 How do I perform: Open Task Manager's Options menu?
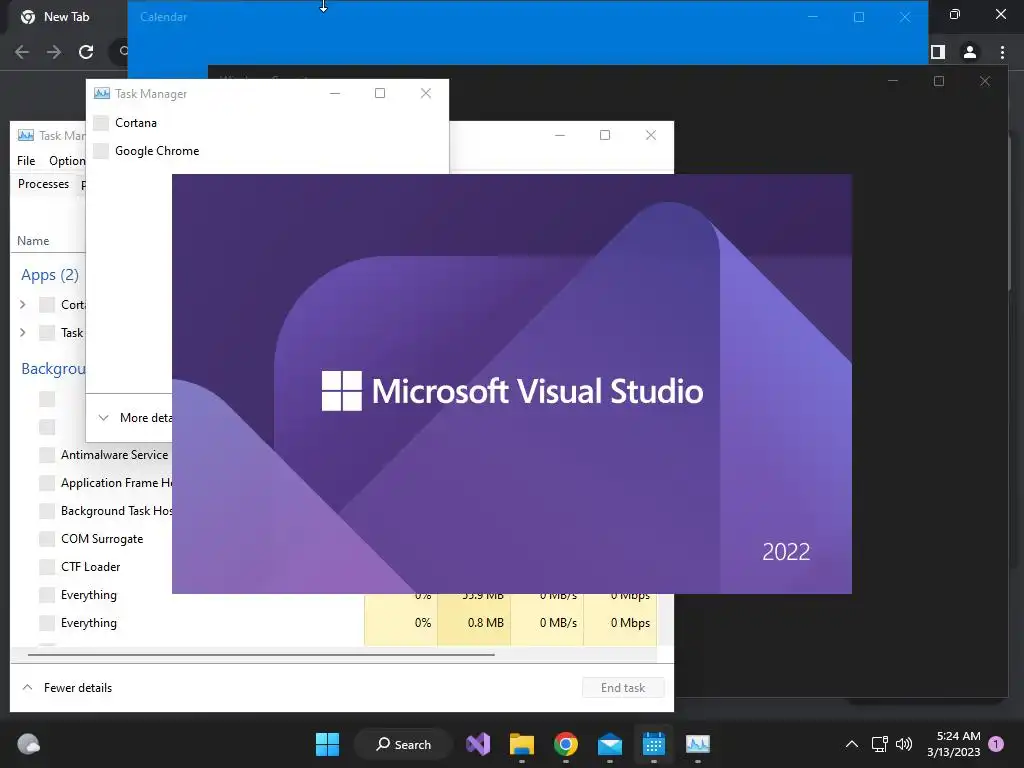(x=67, y=161)
